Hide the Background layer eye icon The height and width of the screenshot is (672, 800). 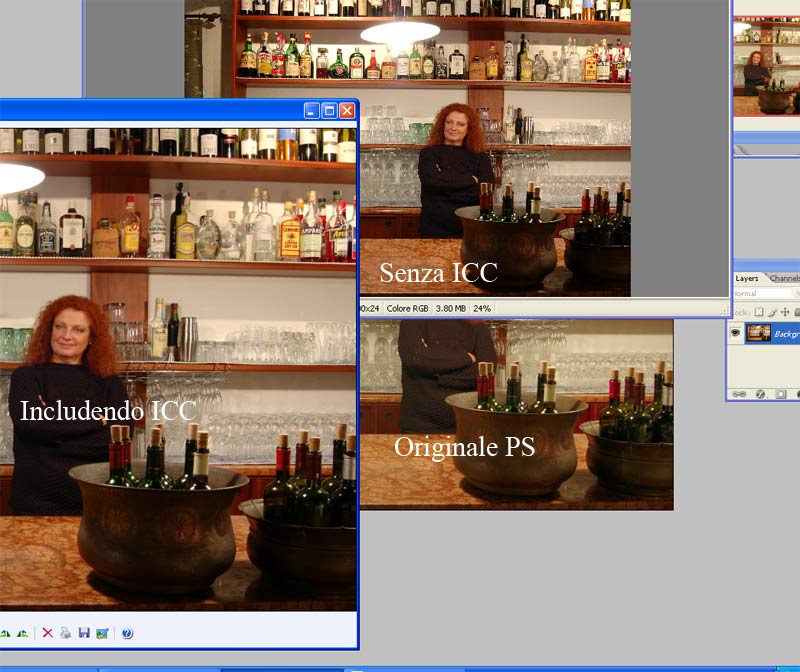pos(737,334)
